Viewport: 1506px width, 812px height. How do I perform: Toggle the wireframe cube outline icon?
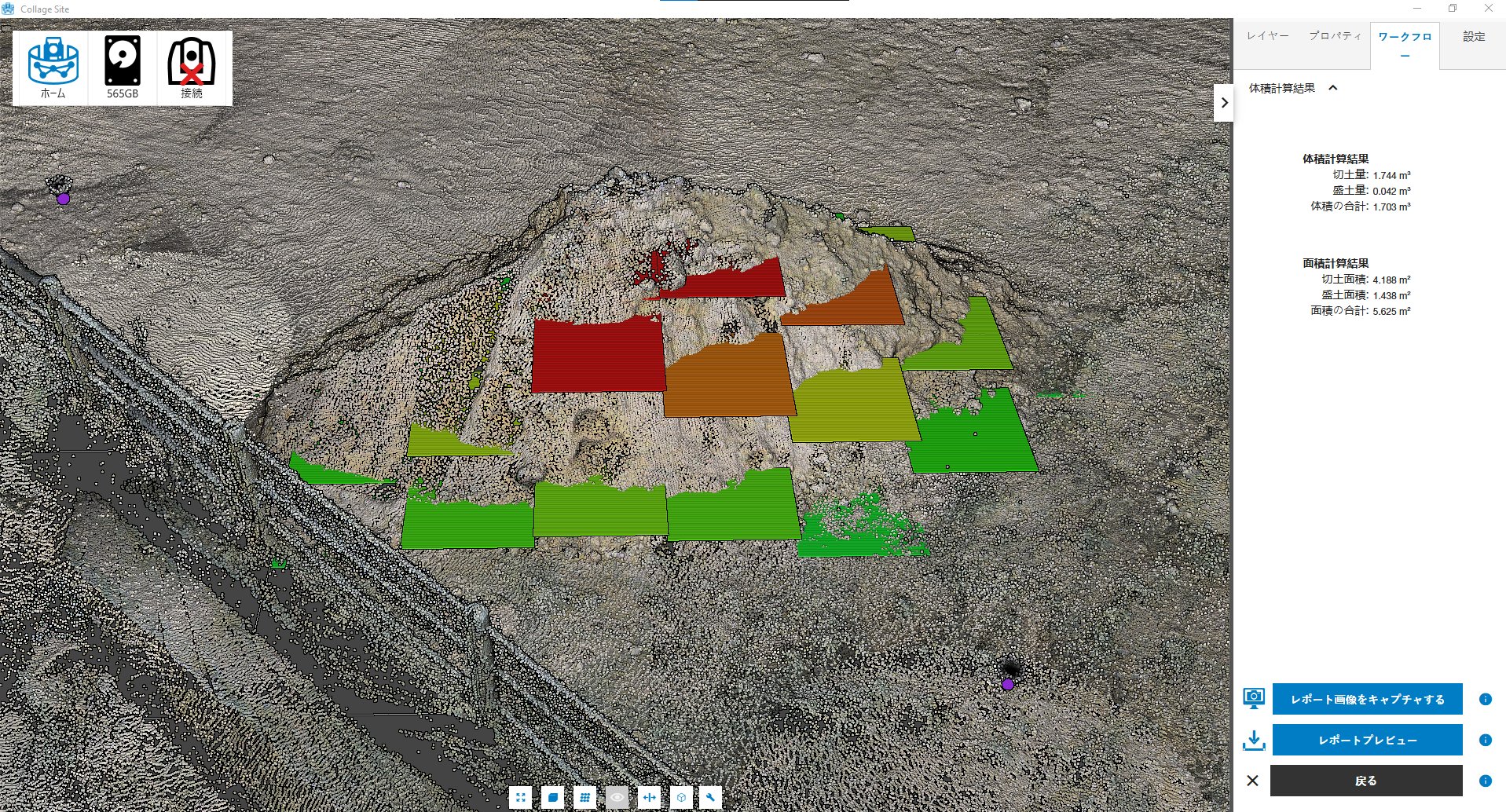(x=681, y=797)
